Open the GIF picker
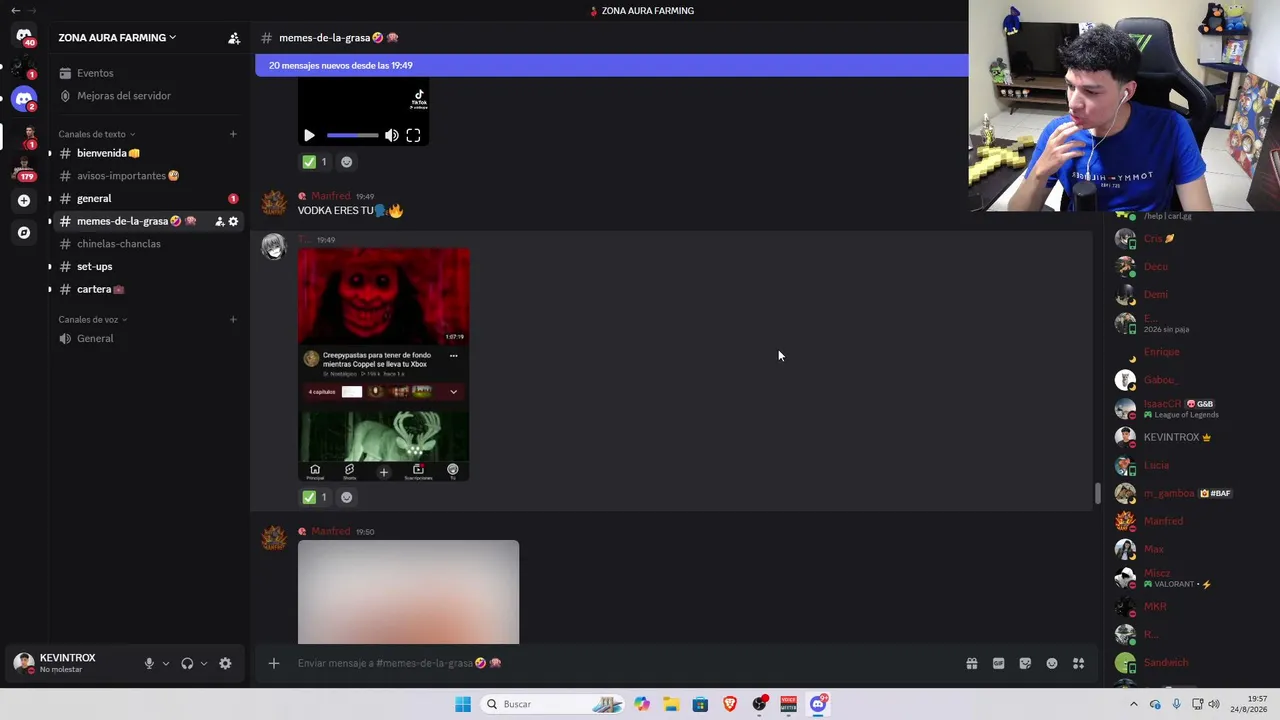Viewport: 1280px width, 720px height. pyautogui.click(x=998, y=663)
